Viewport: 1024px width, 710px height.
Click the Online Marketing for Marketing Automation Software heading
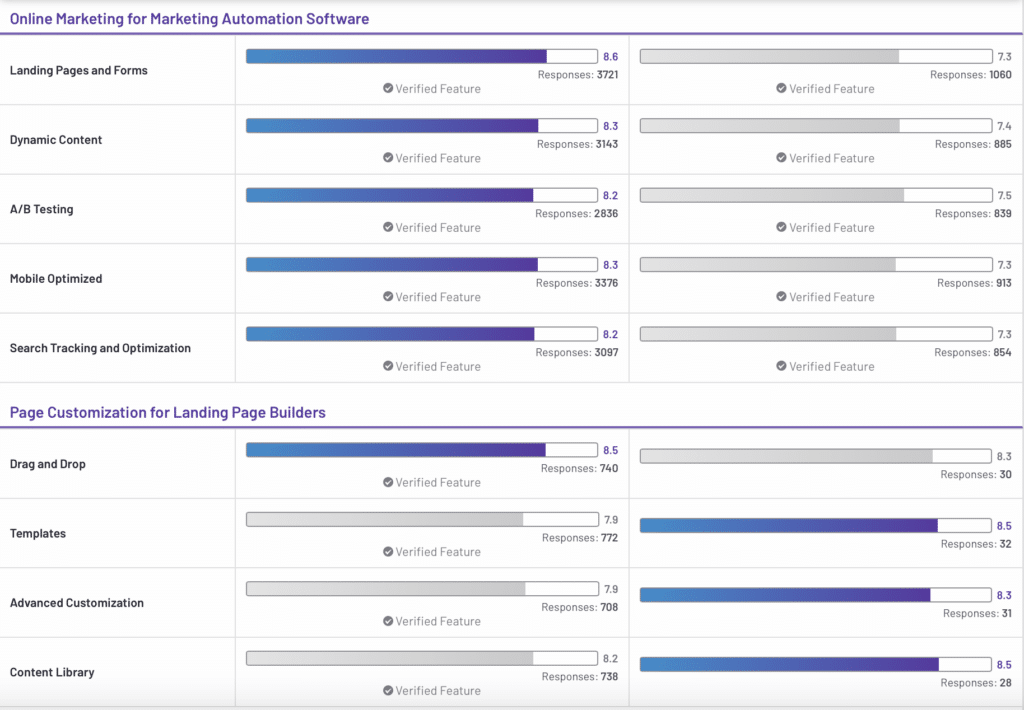pos(189,19)
